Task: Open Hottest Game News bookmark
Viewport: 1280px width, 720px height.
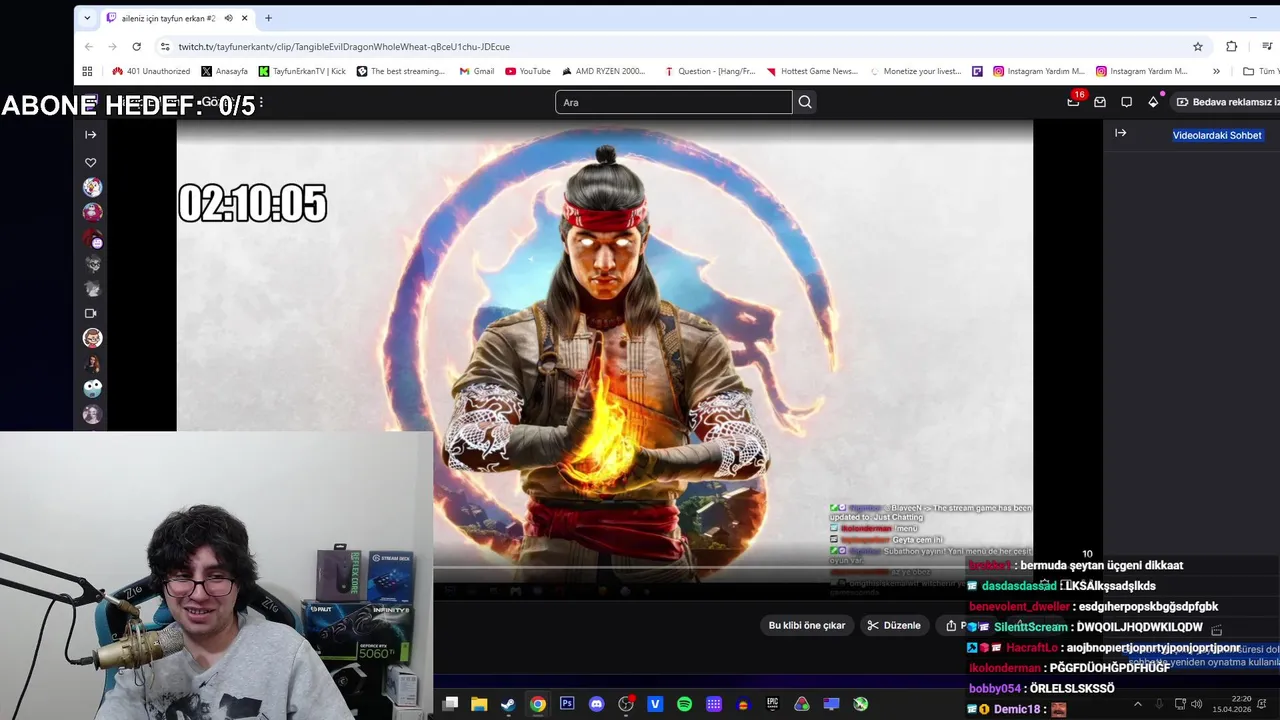Action: [812, 71]
